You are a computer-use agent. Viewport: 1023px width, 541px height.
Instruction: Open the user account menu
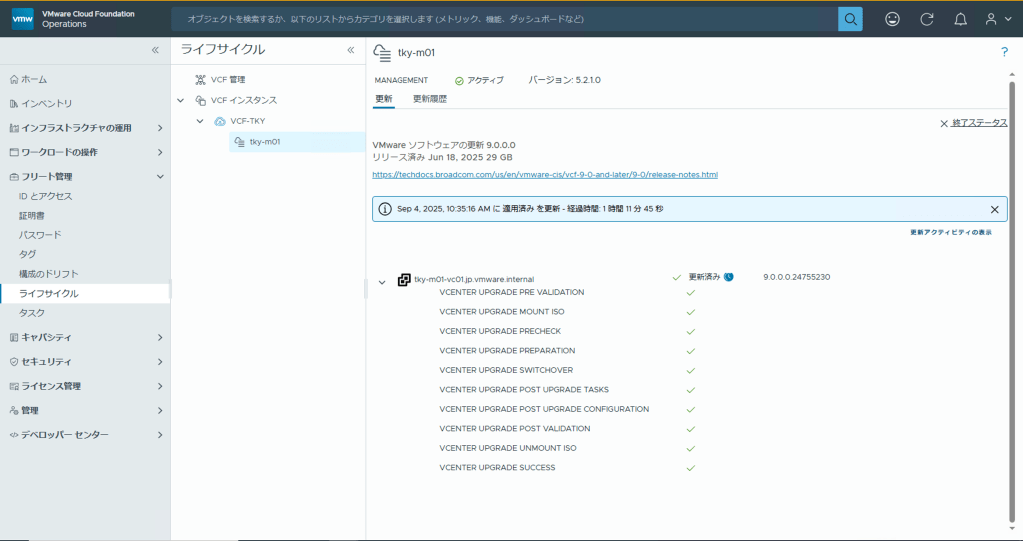[x=998, y=19]
